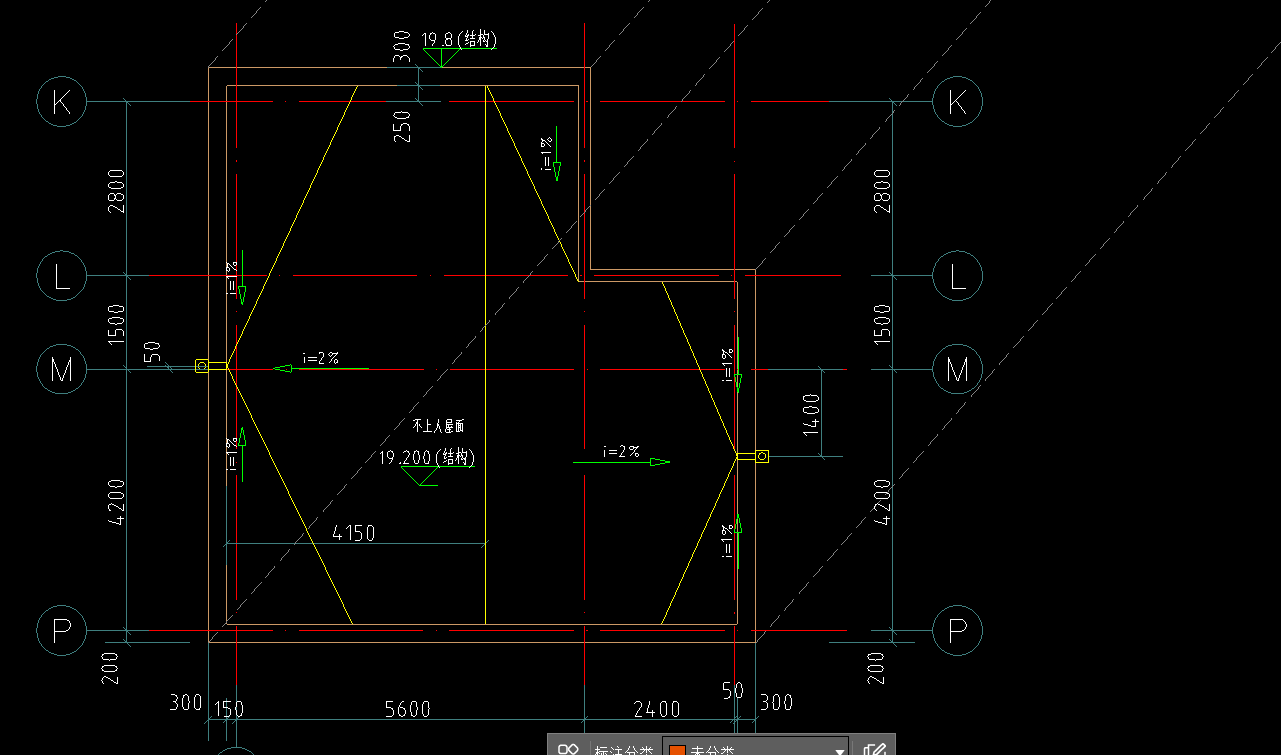Image resolution: width=1281 pixels, height=755 pixels.
Task: Select the right-pointing i=2% slope label
Action: click(621, 451)
